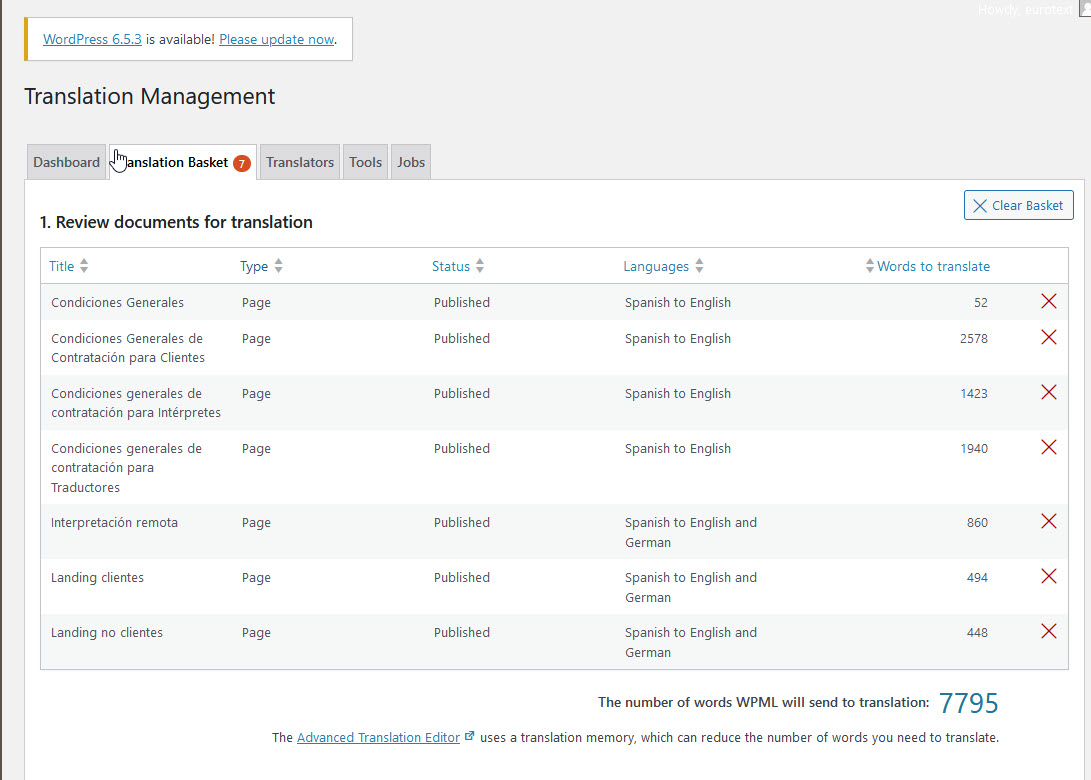Open the Advanced Translation Editor link
Screen dimensions: 1091x780
pyautogui.click(x=378, y=737)
